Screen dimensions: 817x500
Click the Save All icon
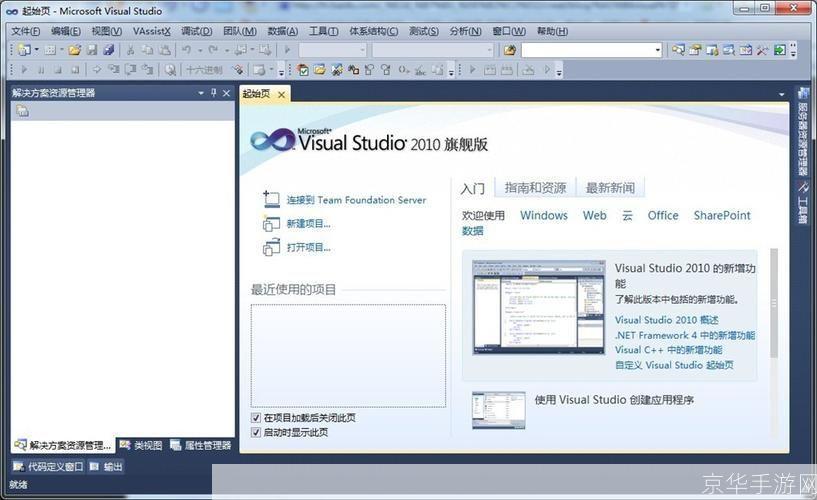pyautogui.click(x=108, y=50)
